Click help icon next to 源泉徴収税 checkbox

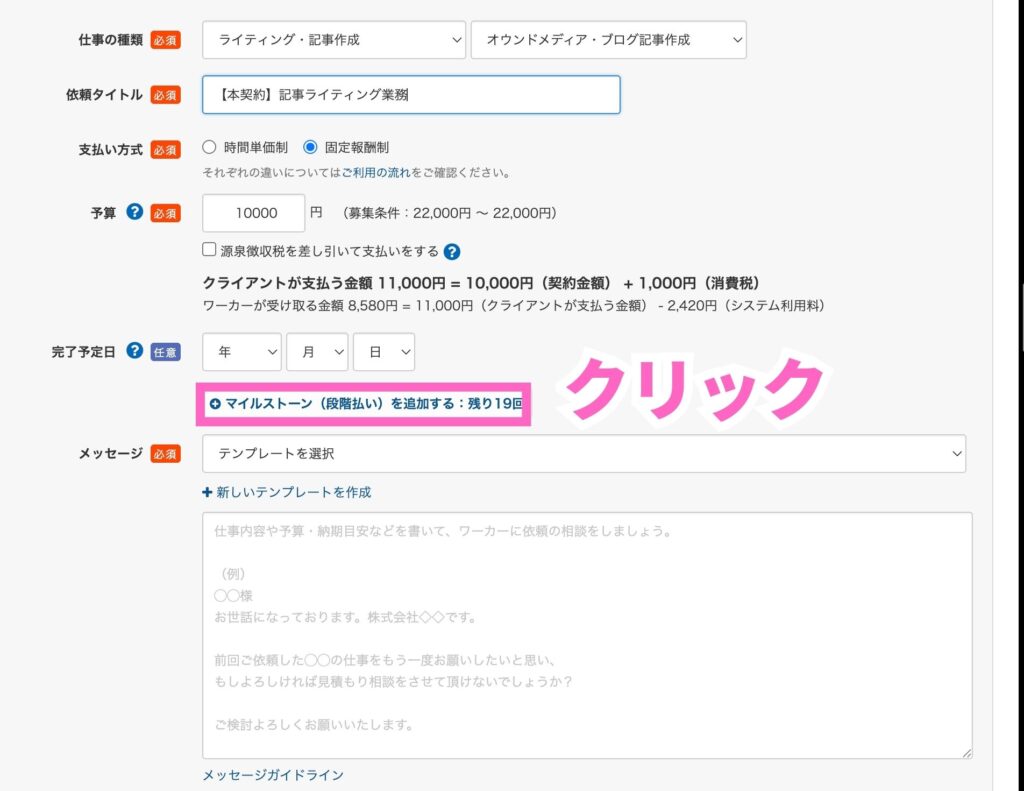pyautogui.click(x=452, y=252)
